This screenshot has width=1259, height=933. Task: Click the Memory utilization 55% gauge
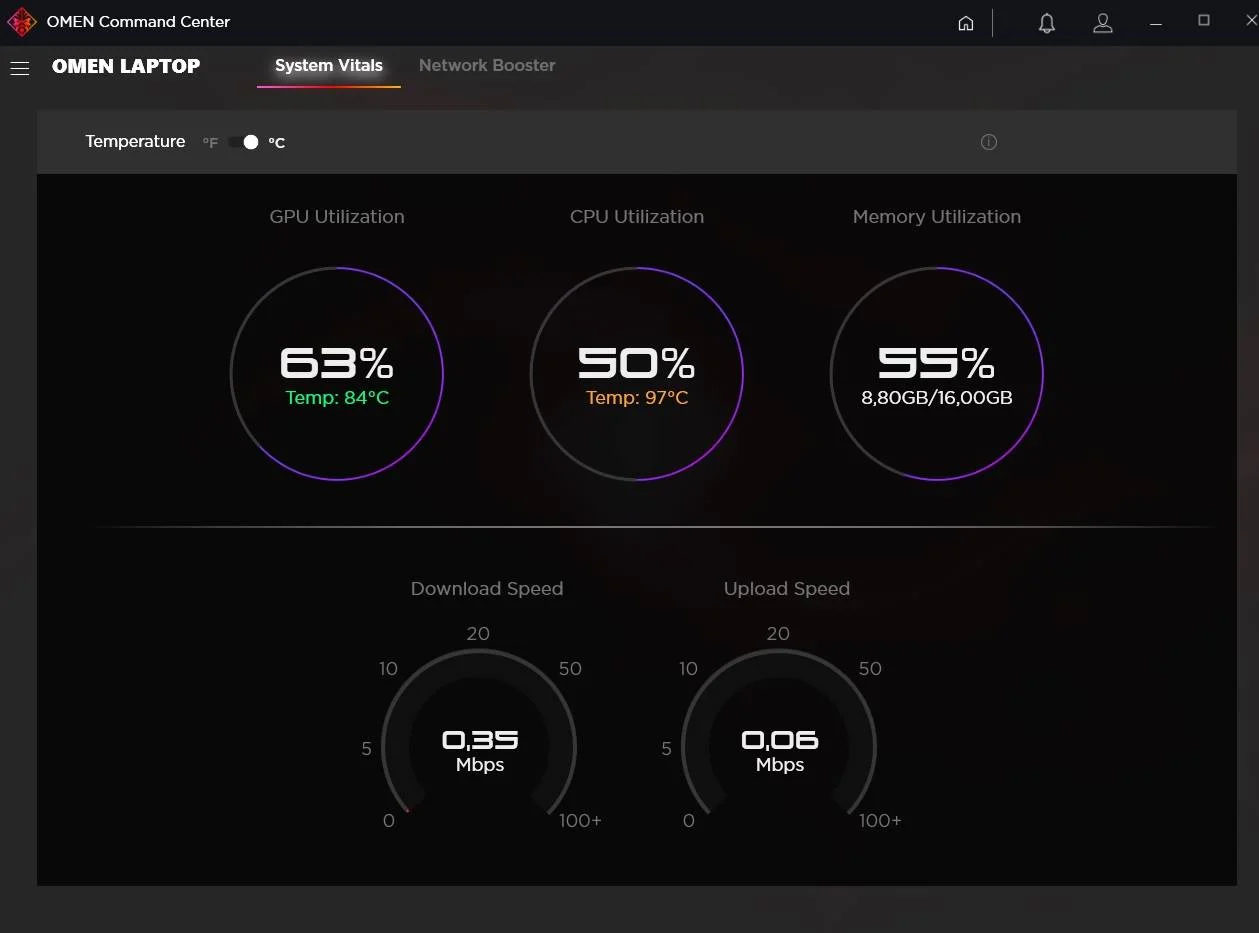(x=937, y=373)
